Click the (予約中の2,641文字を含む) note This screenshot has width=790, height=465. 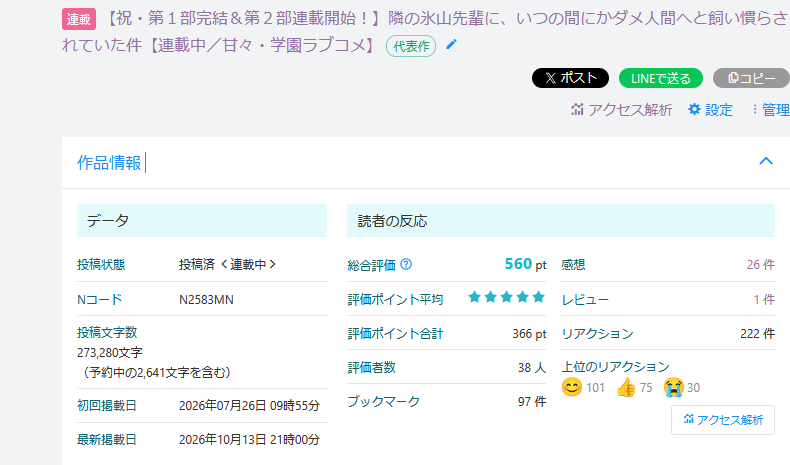point(157,372)
